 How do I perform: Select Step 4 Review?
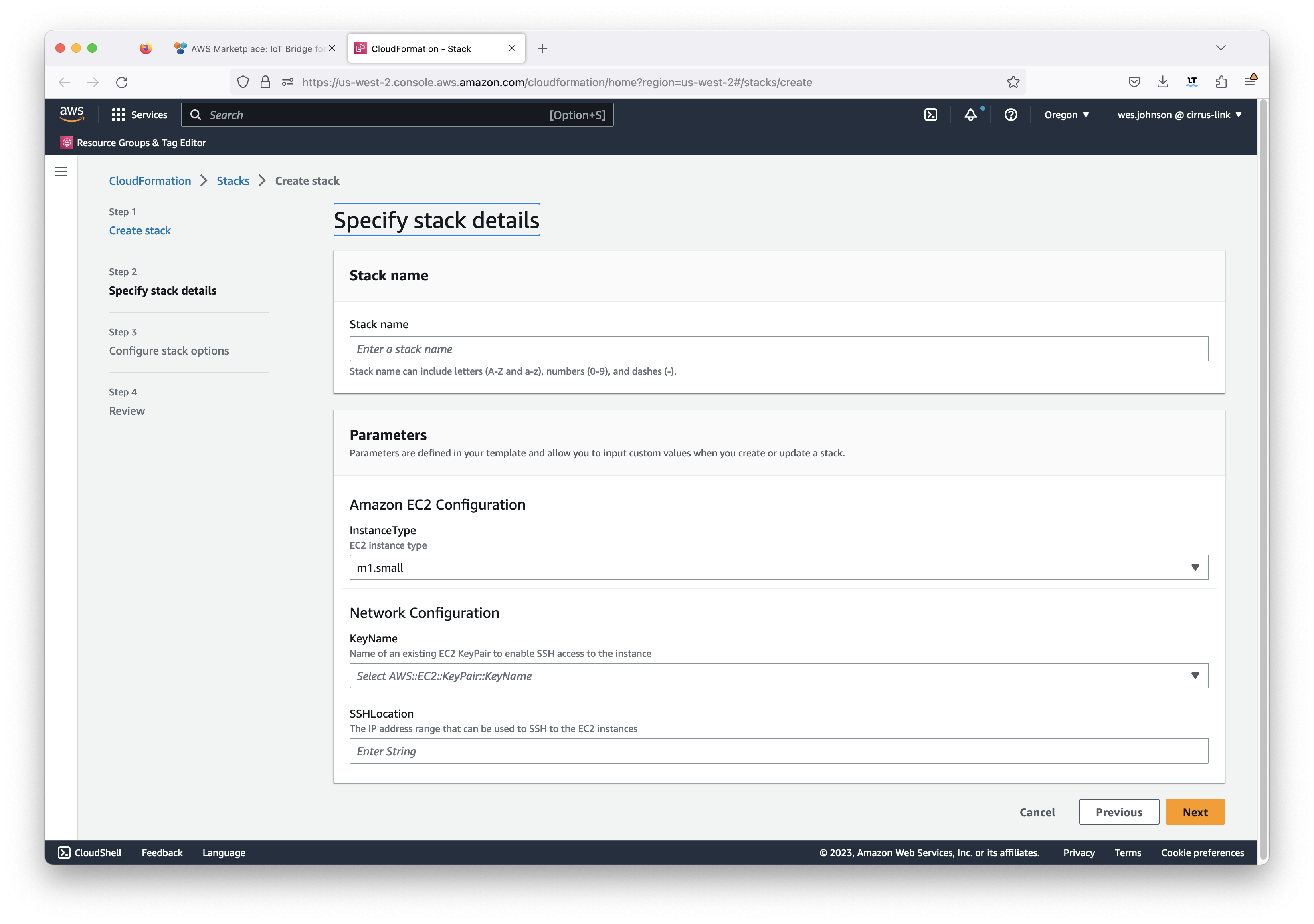tap(127, 411)
